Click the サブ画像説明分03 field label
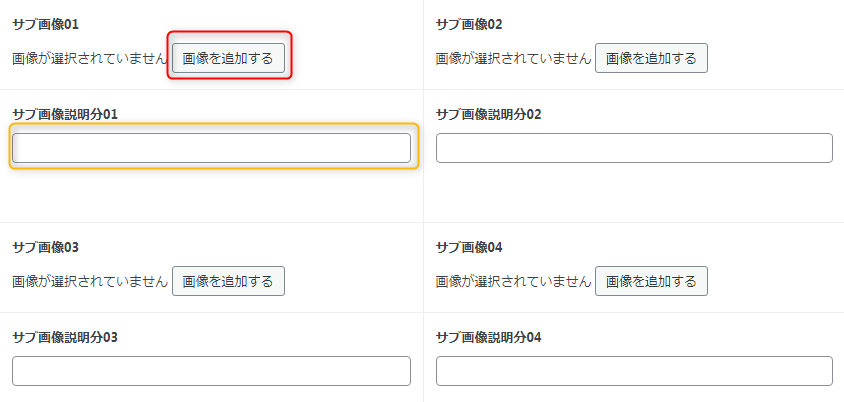The height and width of the screenshot is (402, 844). click(x=65, y=337)
